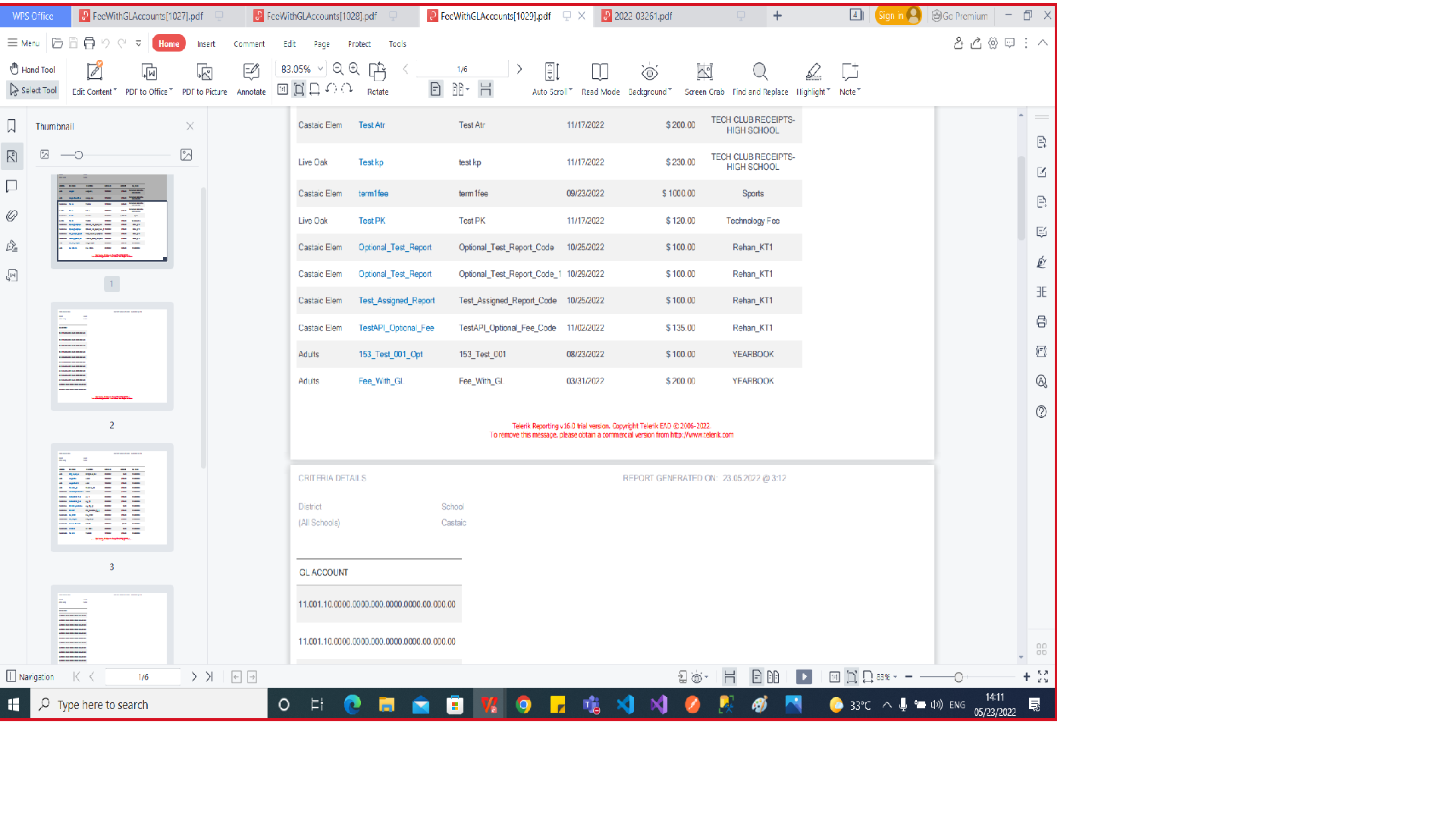Click the PDF to Picture icon
The width and height of the screenshot is (1456, 819).
[x=204, y=72]
